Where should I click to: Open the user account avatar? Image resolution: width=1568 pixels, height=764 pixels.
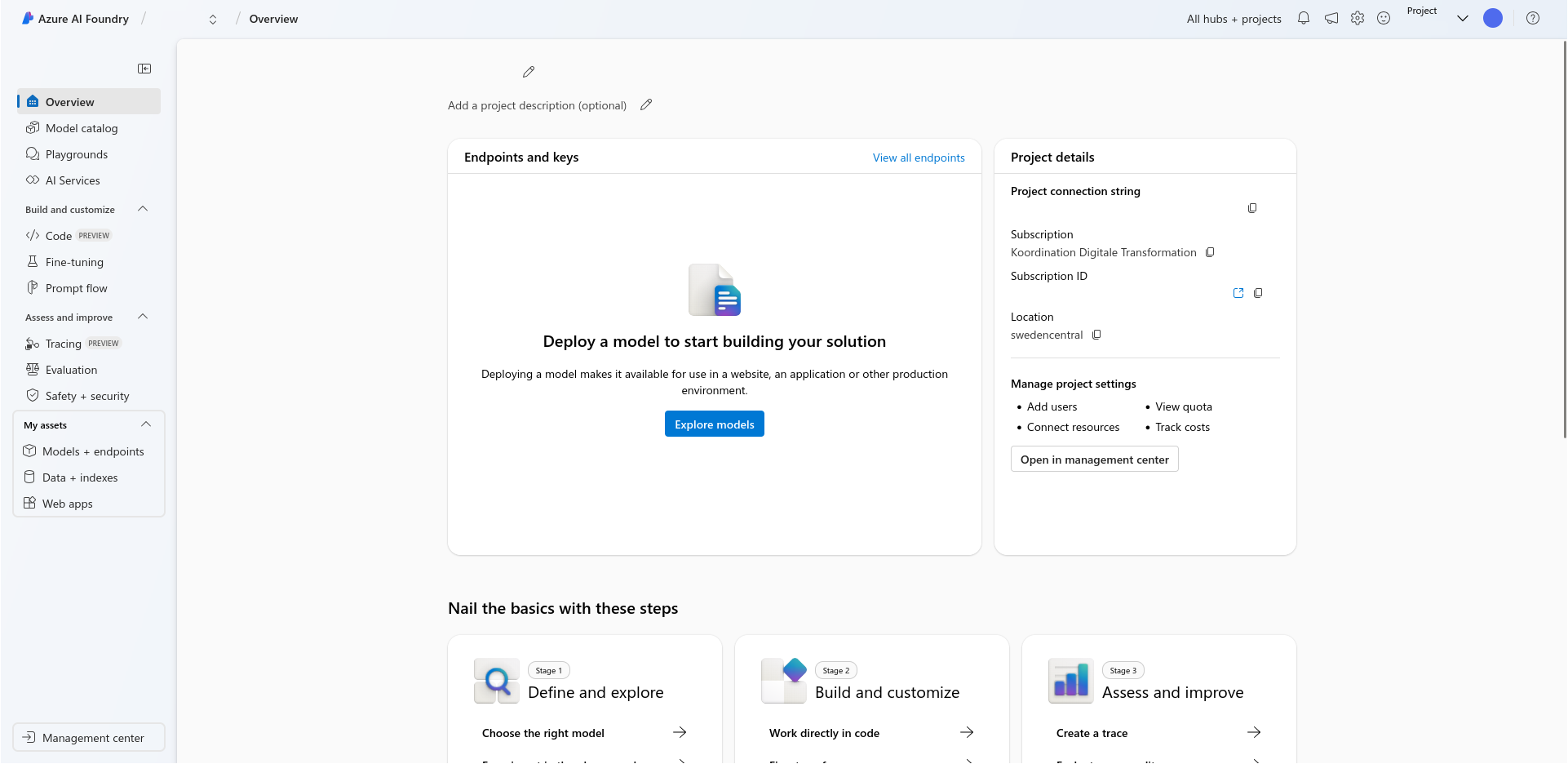(x=1493, y=18)
